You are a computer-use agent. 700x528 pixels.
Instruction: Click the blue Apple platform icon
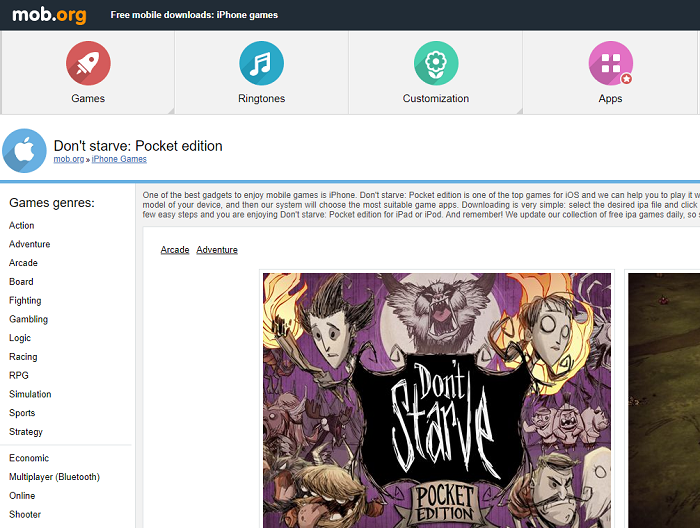click(x=24, y=151)
